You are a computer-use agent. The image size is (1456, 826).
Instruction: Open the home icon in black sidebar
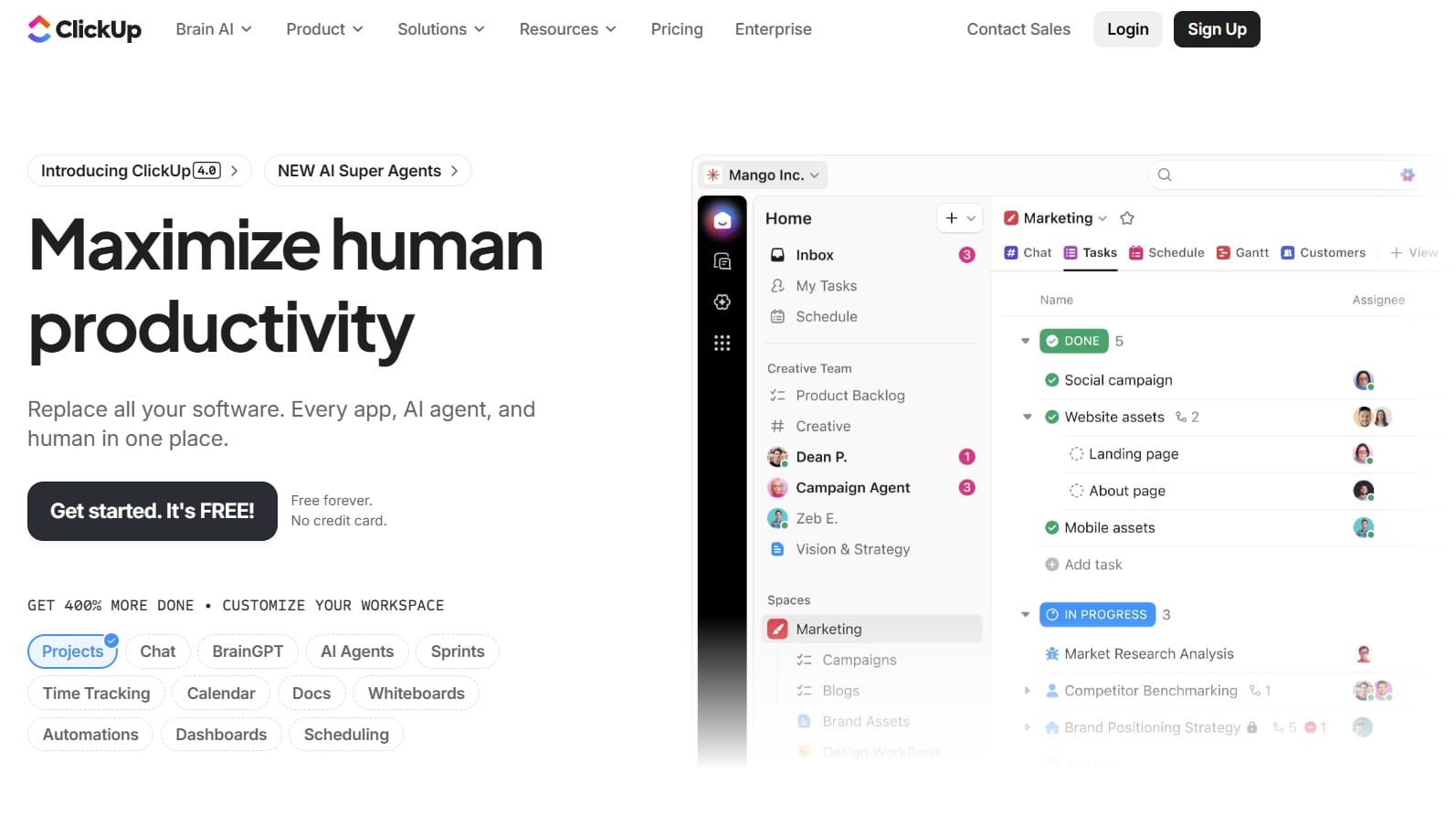723,220
